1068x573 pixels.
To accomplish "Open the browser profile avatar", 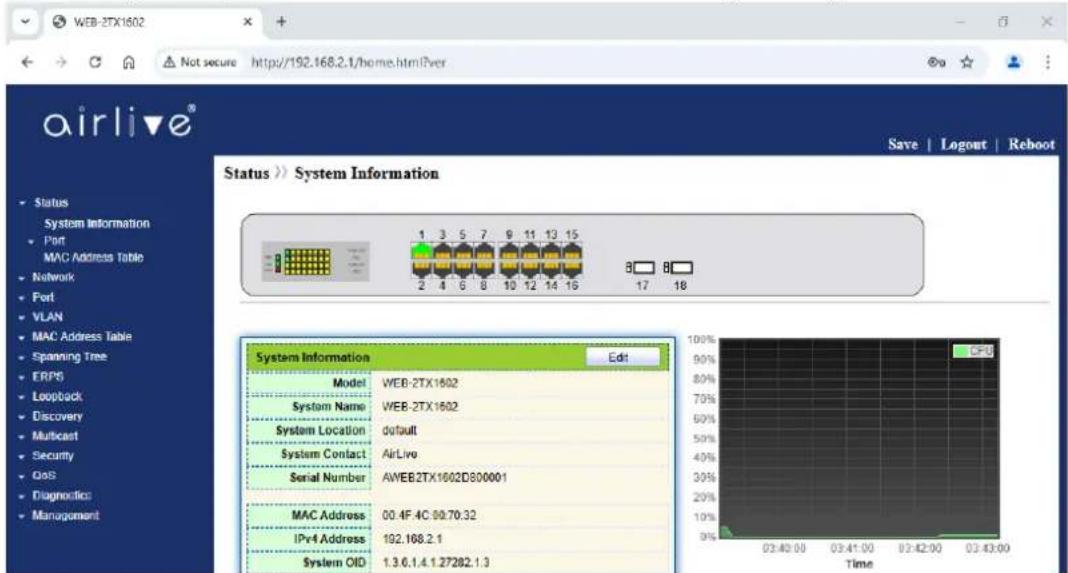I will coord(1014,62).
